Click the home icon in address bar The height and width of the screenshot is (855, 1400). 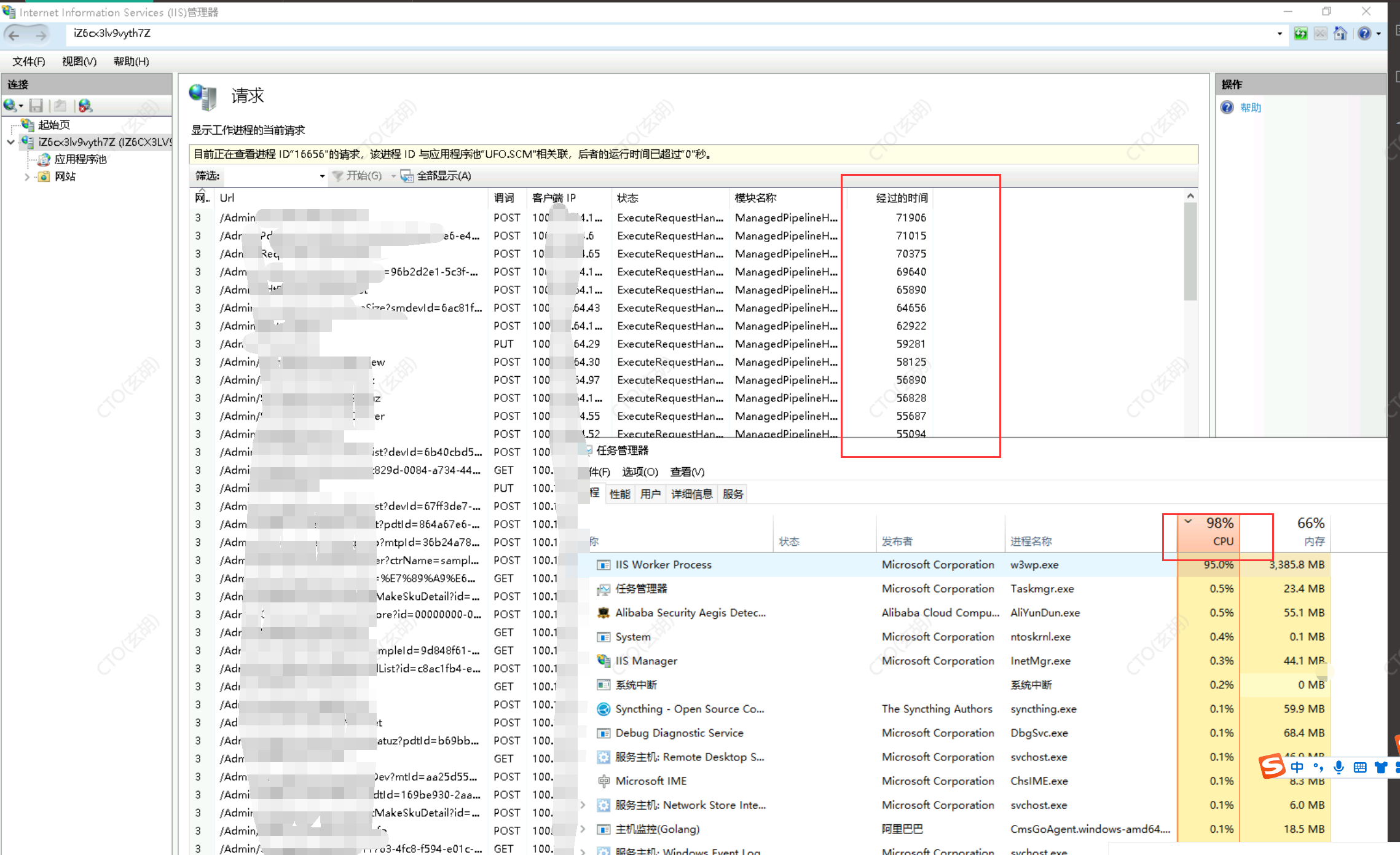[x=1340, y=34]
